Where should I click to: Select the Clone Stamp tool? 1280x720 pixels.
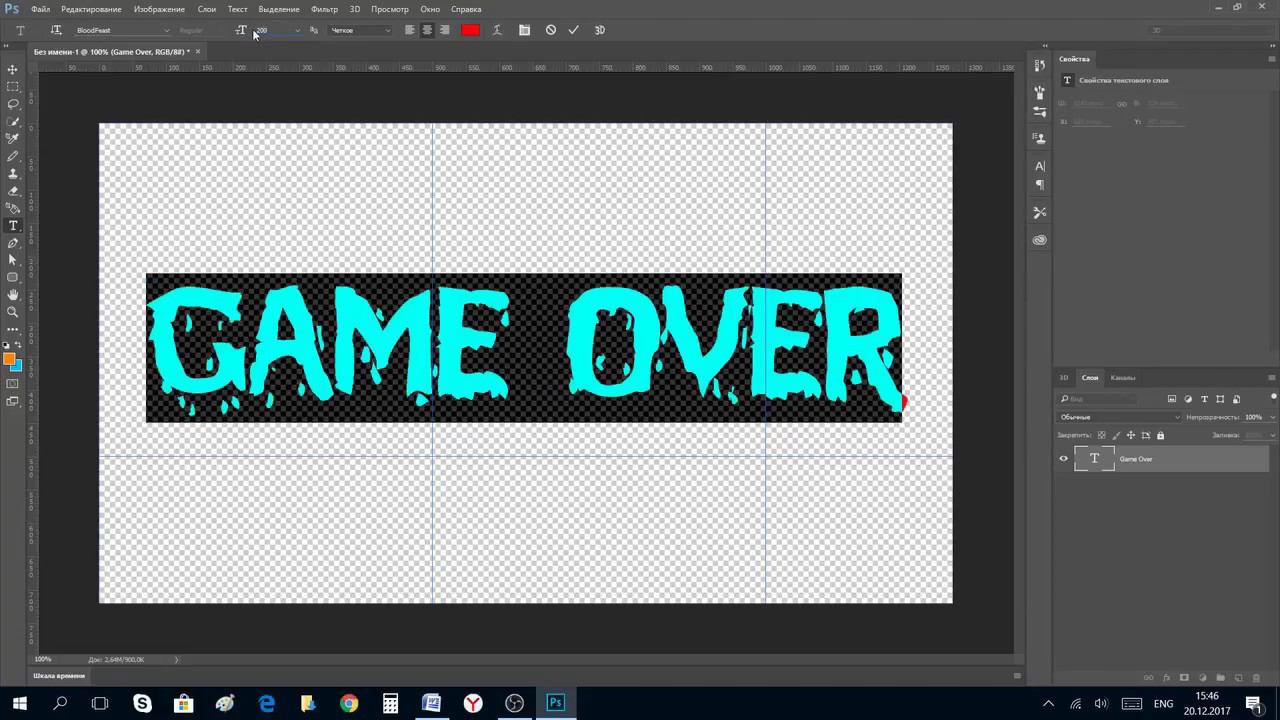coord(13,173)
